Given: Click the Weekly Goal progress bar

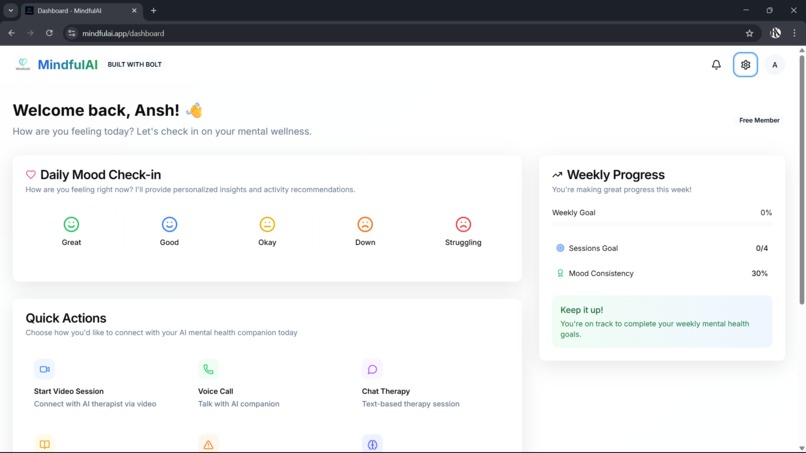Looking at the screenshot, I should pyautogui.click(x=662, y=225).
